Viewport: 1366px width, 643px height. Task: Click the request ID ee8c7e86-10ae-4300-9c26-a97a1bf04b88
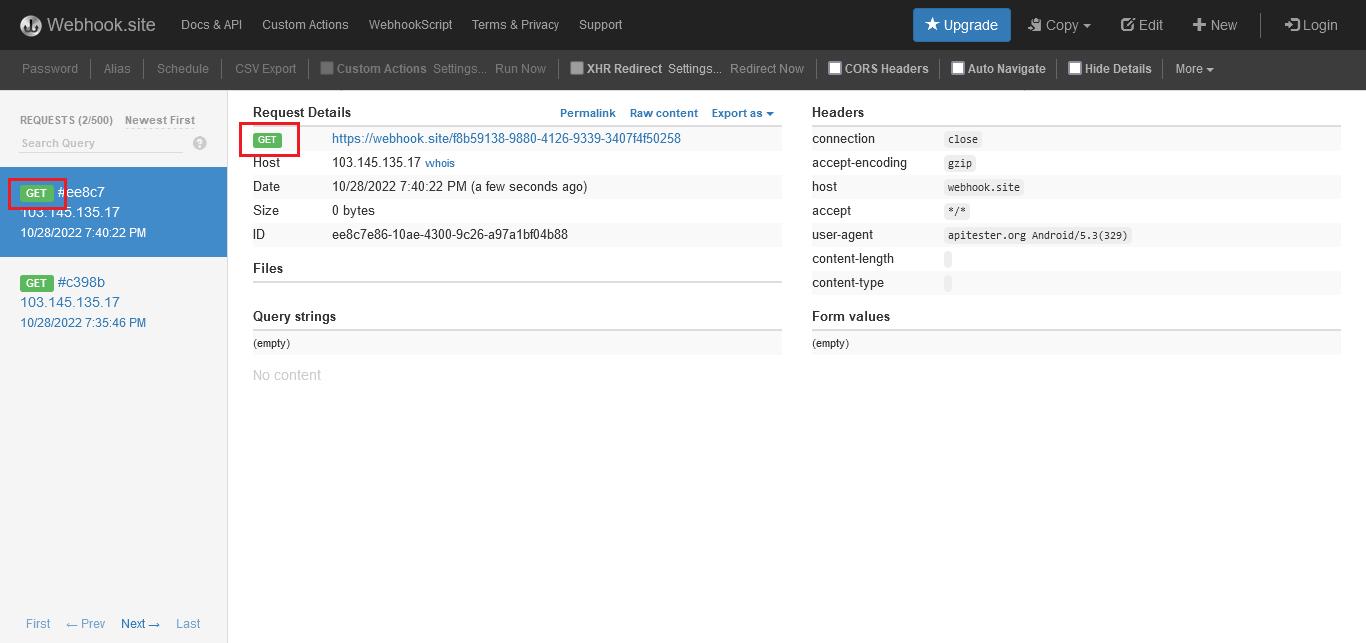tap(450, 235)
